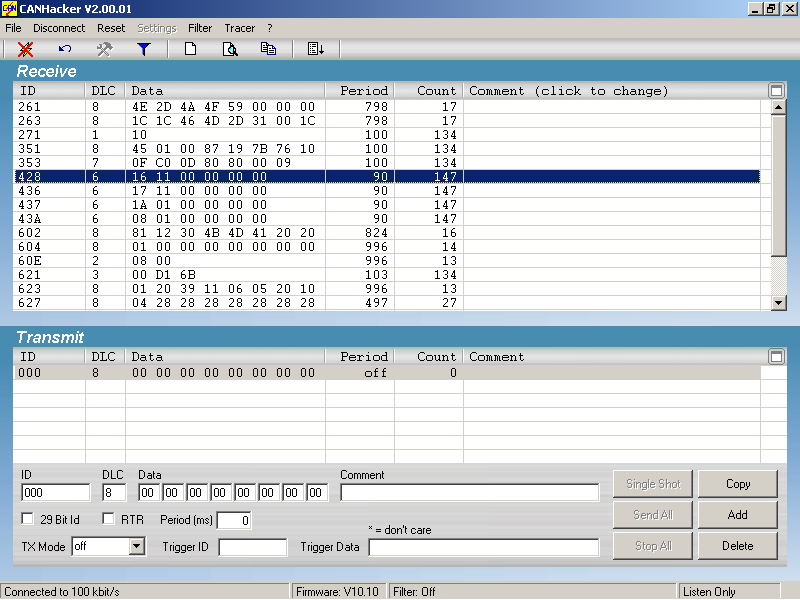Select the receive row with ID 436

pos(387,191)
